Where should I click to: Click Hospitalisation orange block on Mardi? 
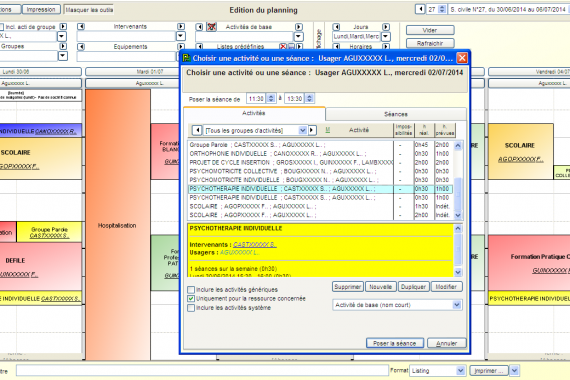click(118, 225)
